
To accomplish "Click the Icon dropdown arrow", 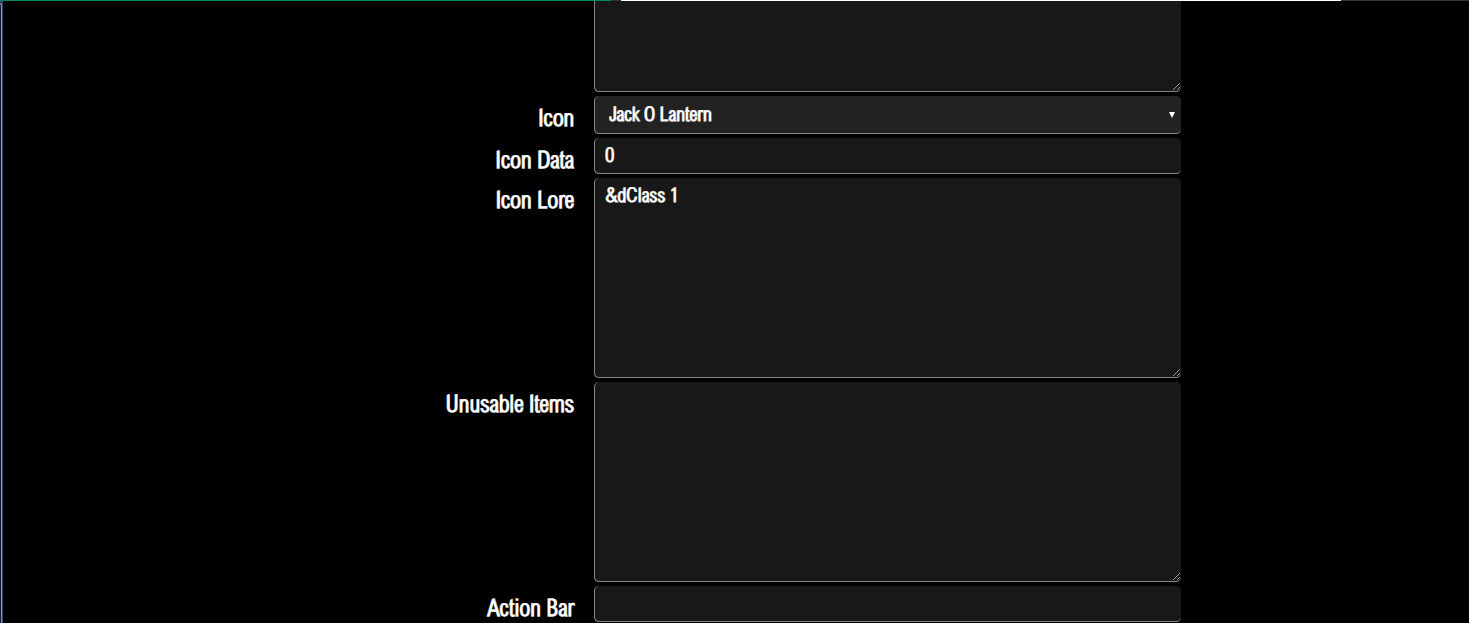I will coord(1171,115).
